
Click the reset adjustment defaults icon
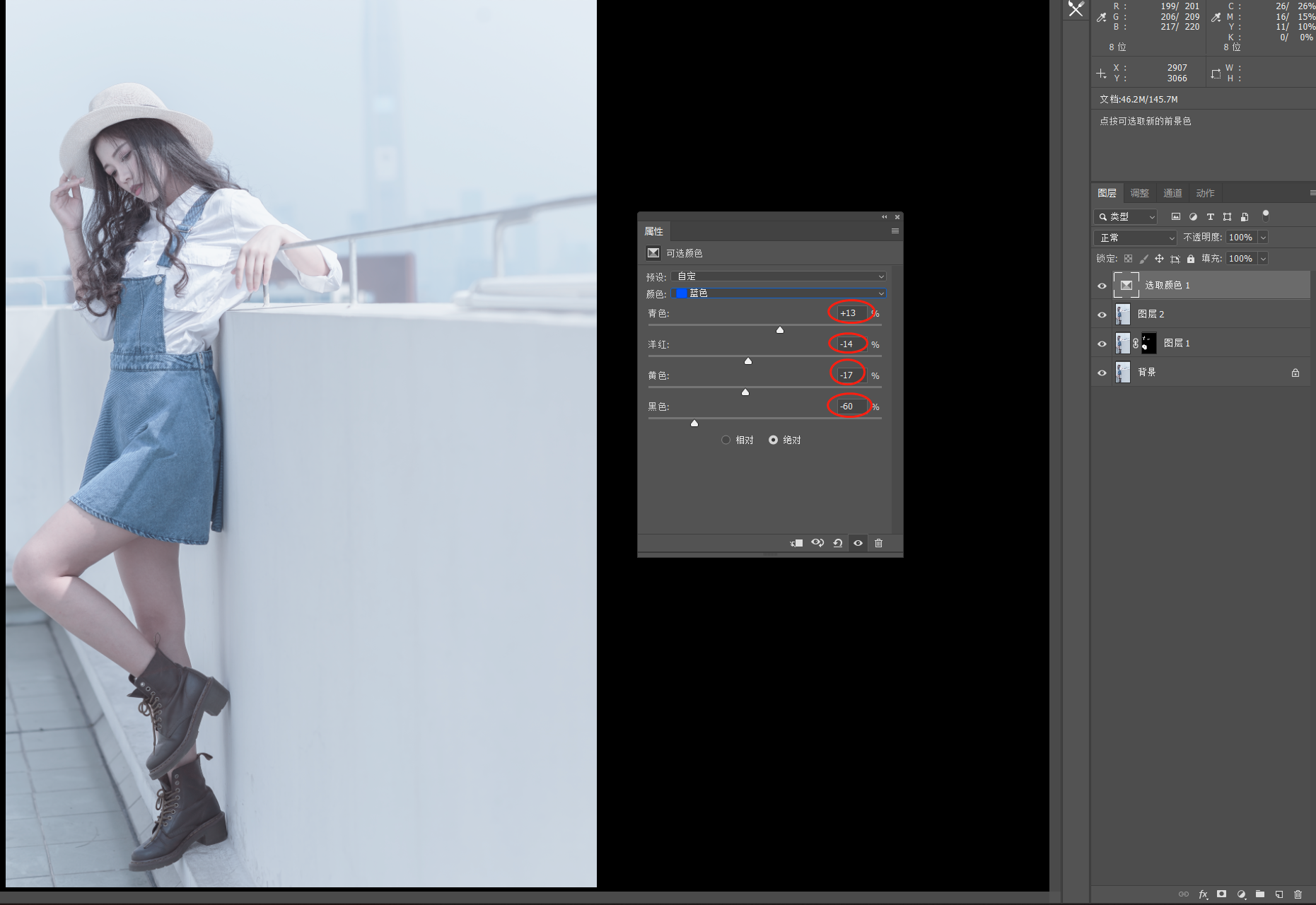tap(838, 543)
